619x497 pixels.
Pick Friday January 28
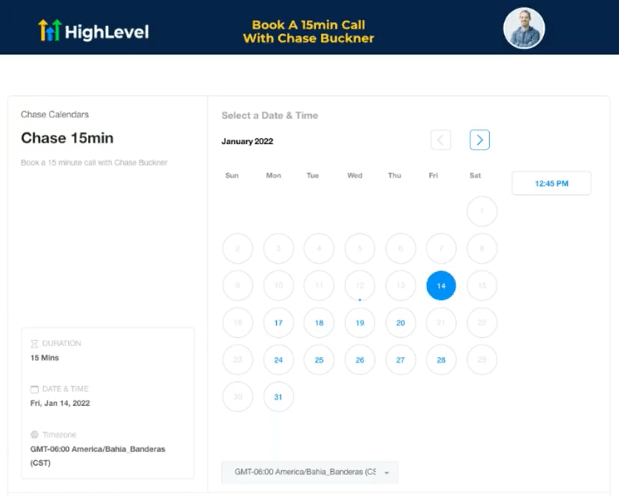441,360
